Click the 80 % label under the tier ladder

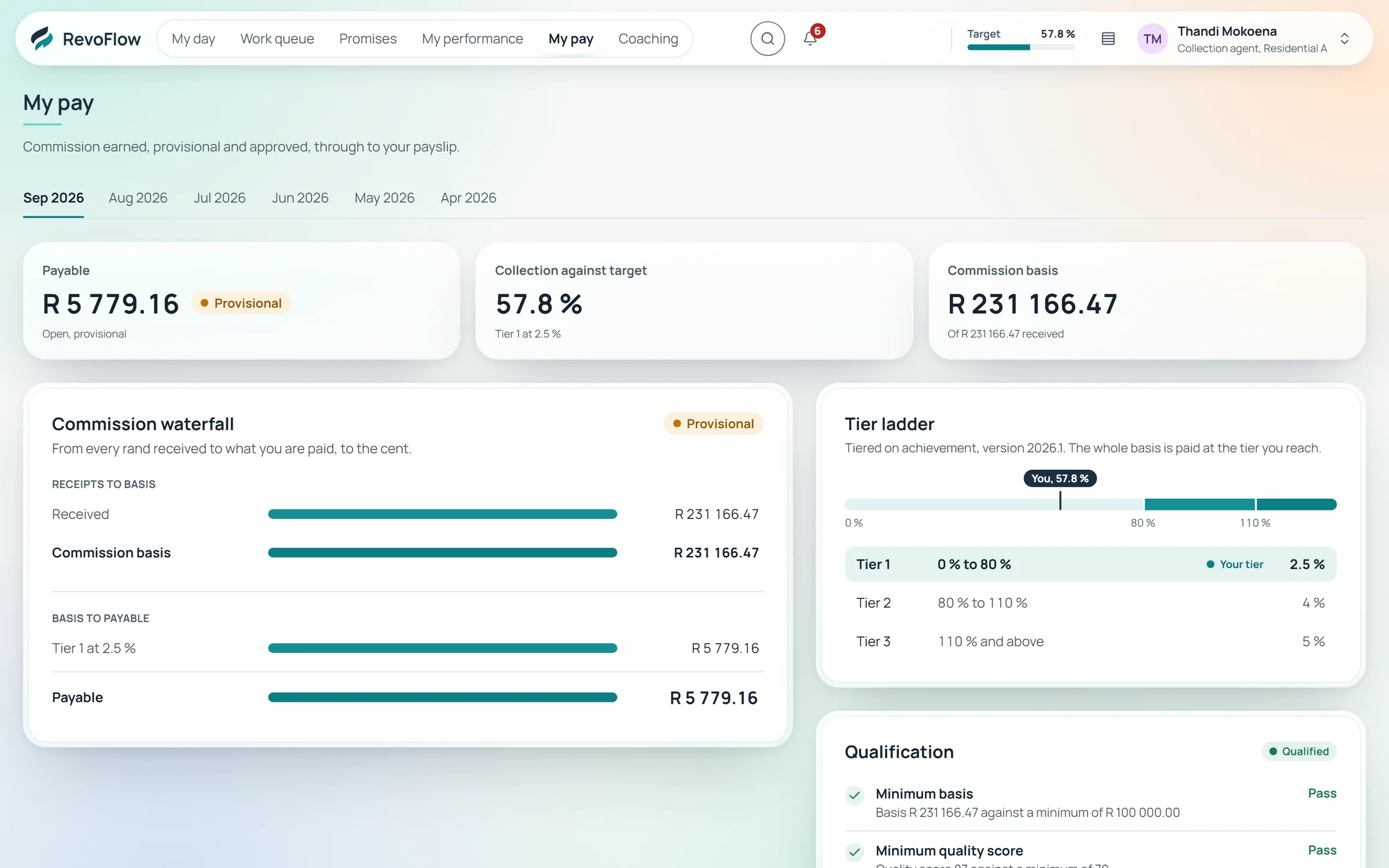point(1142,523)
